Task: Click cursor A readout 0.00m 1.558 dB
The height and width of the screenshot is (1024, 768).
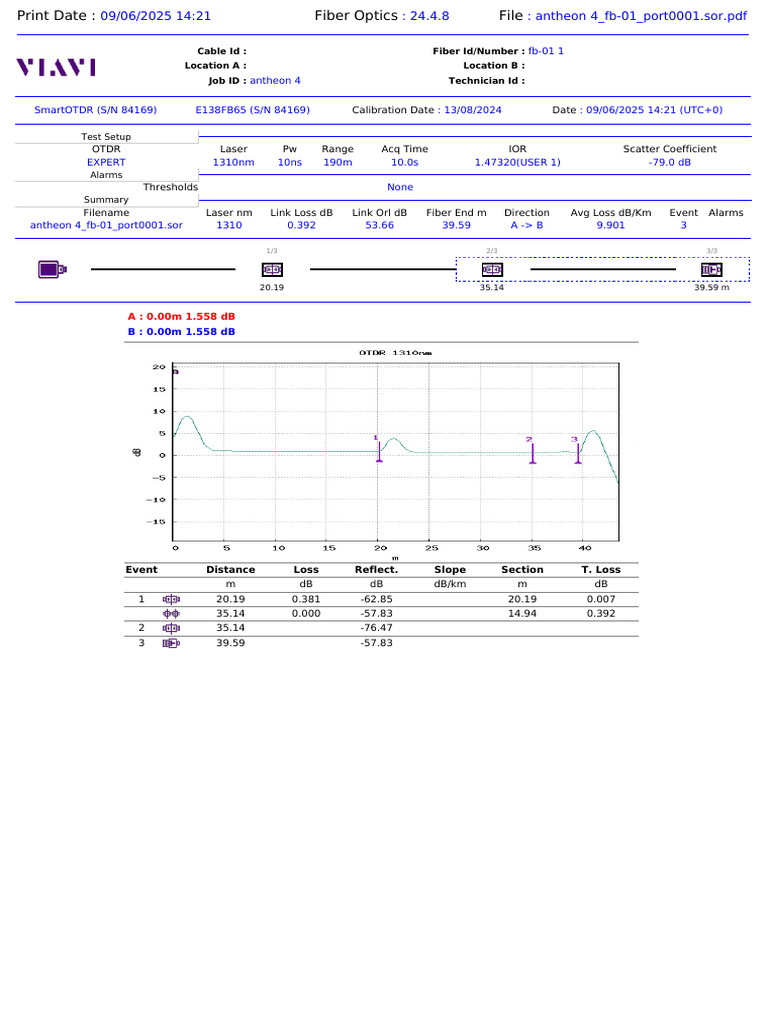Action: point(182,316)
